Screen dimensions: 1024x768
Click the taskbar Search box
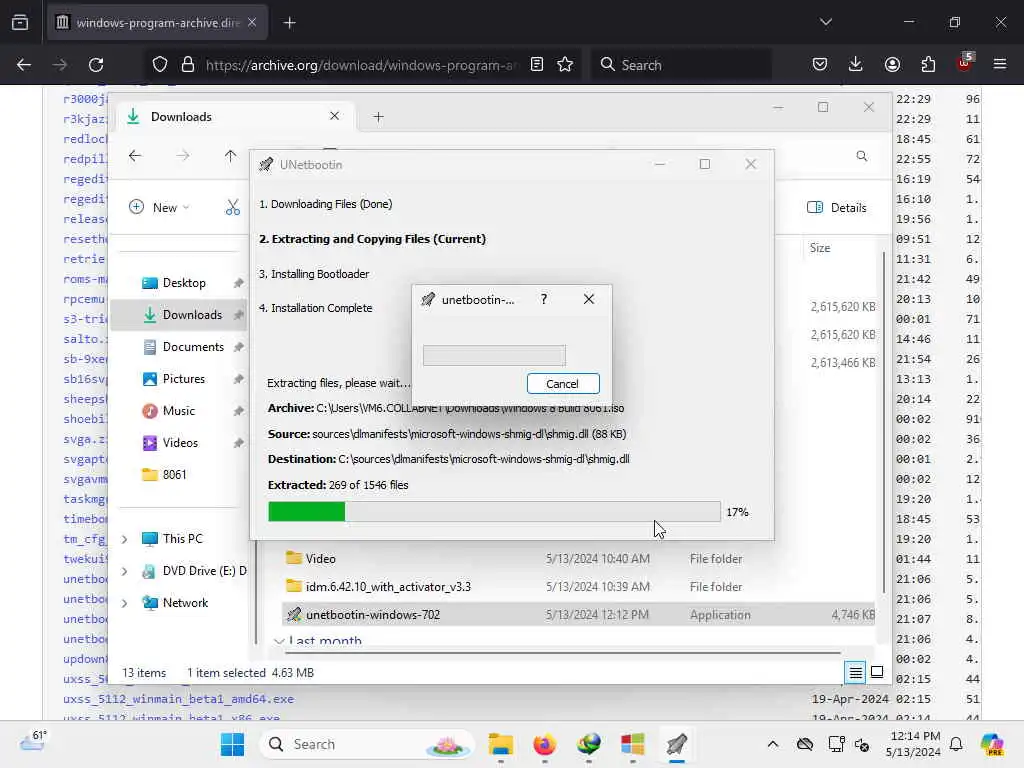point(367,744)
